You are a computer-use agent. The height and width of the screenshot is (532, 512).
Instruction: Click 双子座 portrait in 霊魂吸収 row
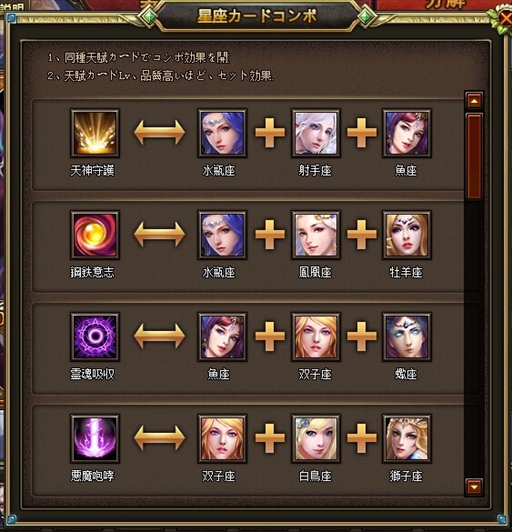[x=316, y=337]
